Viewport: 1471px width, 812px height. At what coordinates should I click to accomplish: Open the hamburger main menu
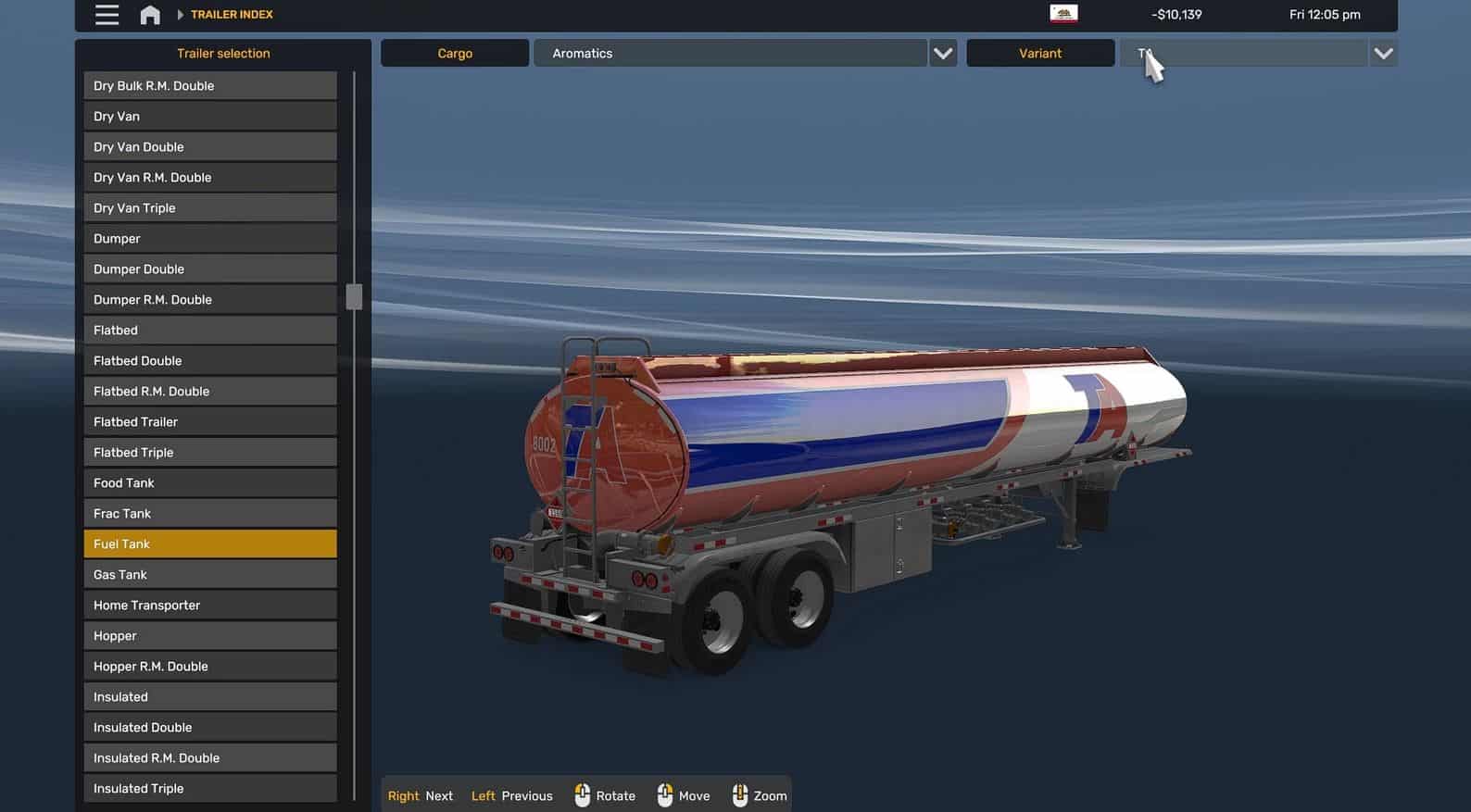107,15
